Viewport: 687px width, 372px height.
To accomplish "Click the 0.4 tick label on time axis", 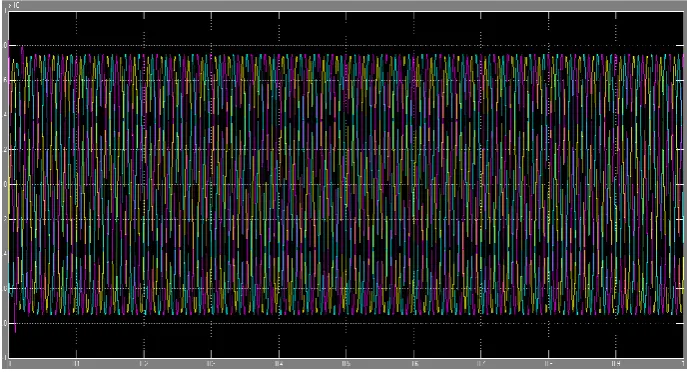I will pyautogui.click(x=279, y=364).
